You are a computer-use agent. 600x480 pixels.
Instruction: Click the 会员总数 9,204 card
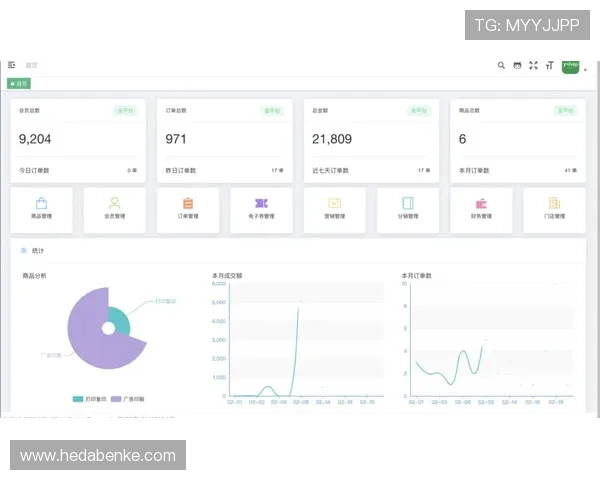(x=76, y=139)
